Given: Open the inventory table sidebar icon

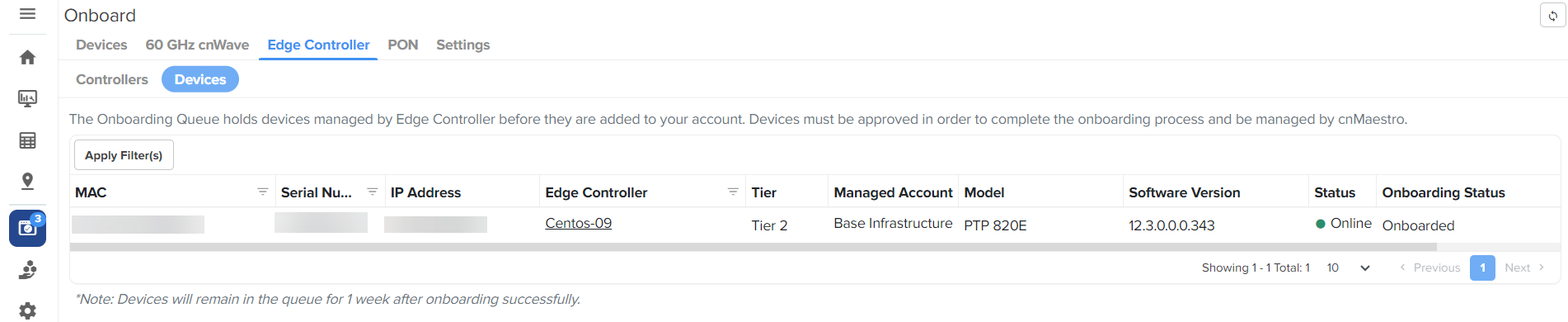Looking at the screenshot, I should click(x=27, y=140).
